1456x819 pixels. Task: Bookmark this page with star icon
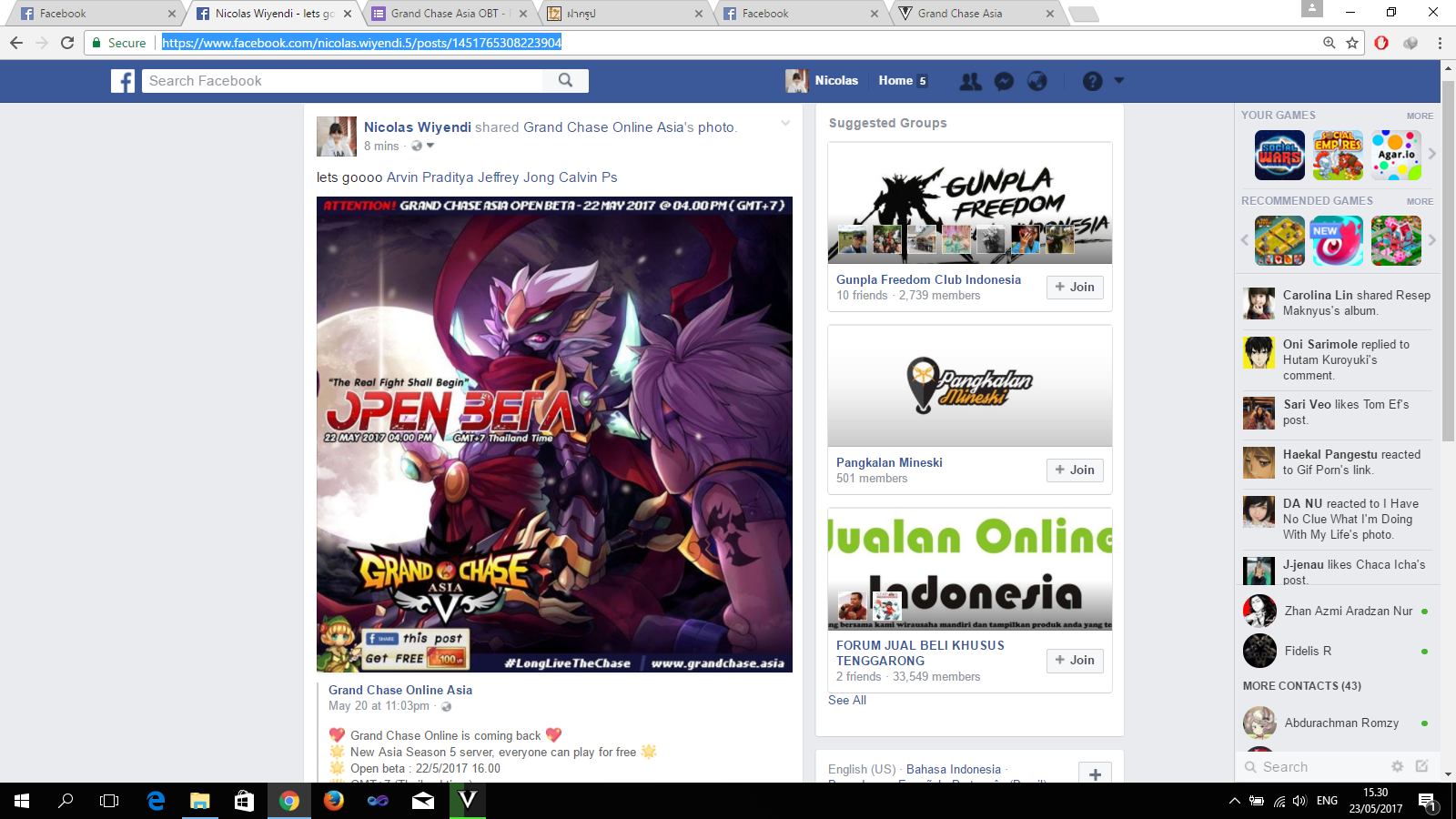[1352, 43]
